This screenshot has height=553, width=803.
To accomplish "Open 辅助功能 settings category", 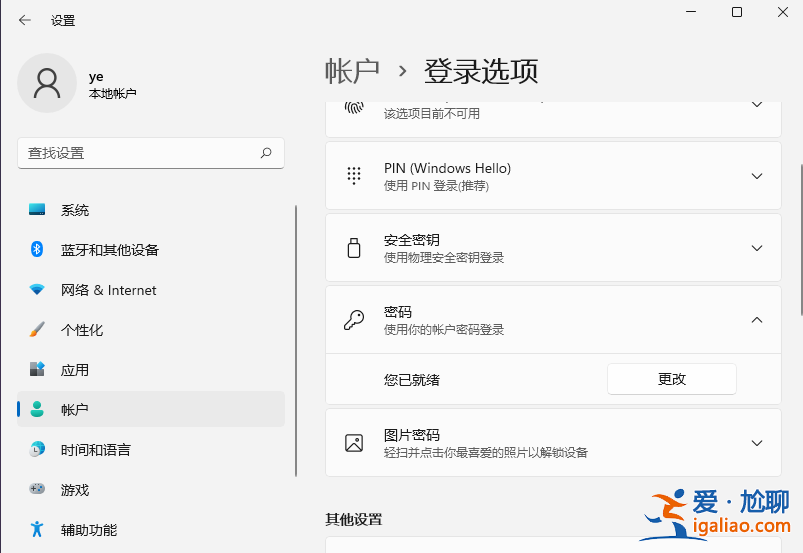I will coord(151,529).
